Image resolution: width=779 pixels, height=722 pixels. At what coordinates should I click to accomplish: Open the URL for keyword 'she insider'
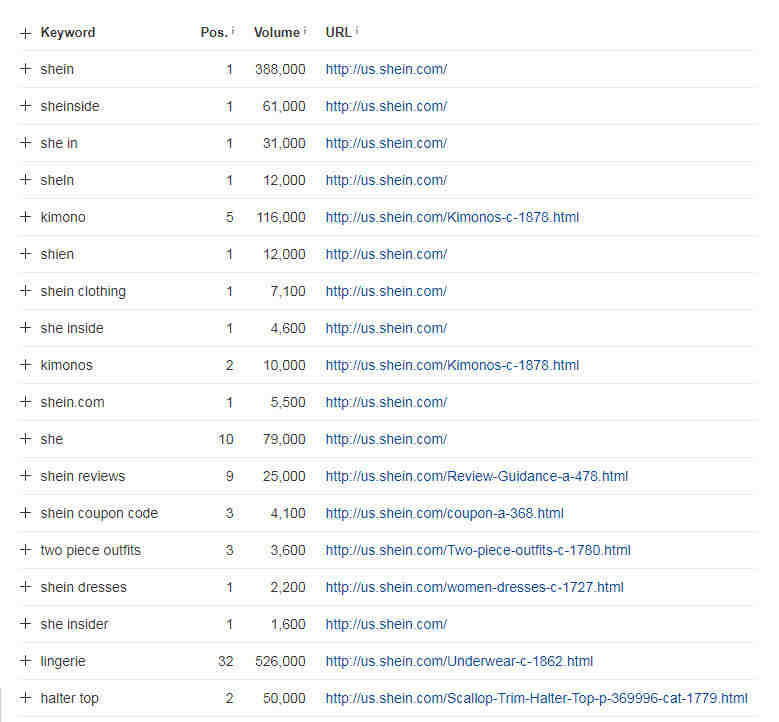[386, 624]
